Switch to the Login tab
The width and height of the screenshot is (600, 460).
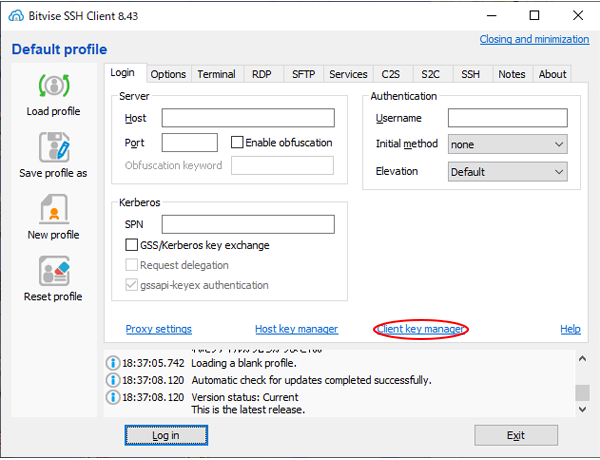tap(123, 72)
